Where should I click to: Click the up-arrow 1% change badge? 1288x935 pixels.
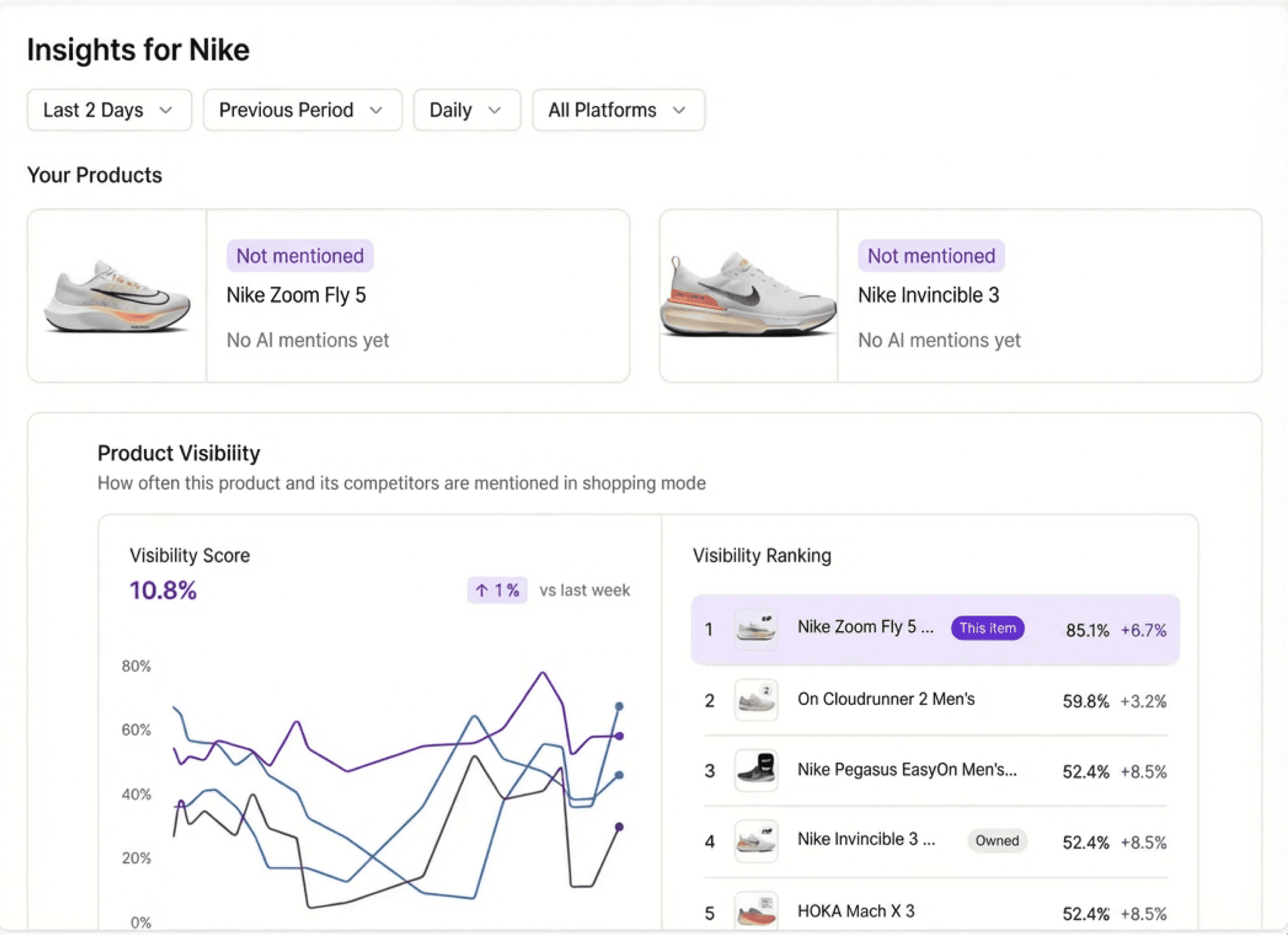click(497, 590)
